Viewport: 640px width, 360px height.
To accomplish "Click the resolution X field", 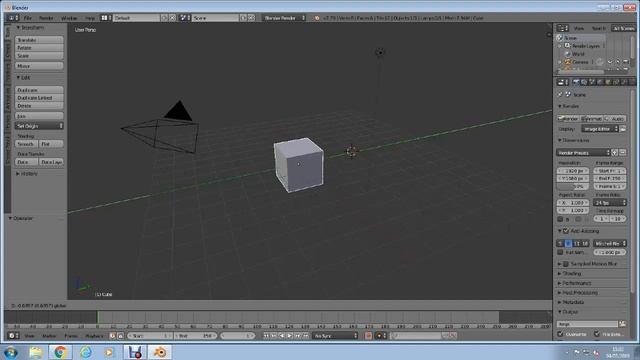I will (573, 171).
